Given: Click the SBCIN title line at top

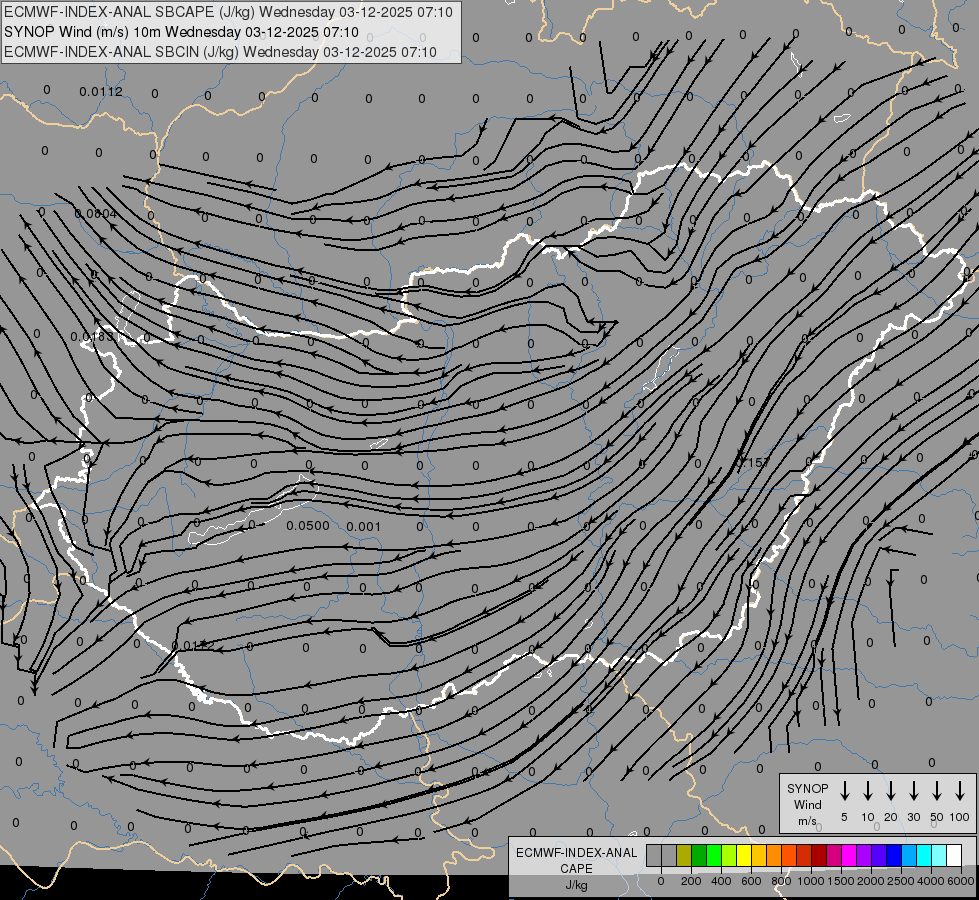Looking at the screenshot, I should (220, 52).
